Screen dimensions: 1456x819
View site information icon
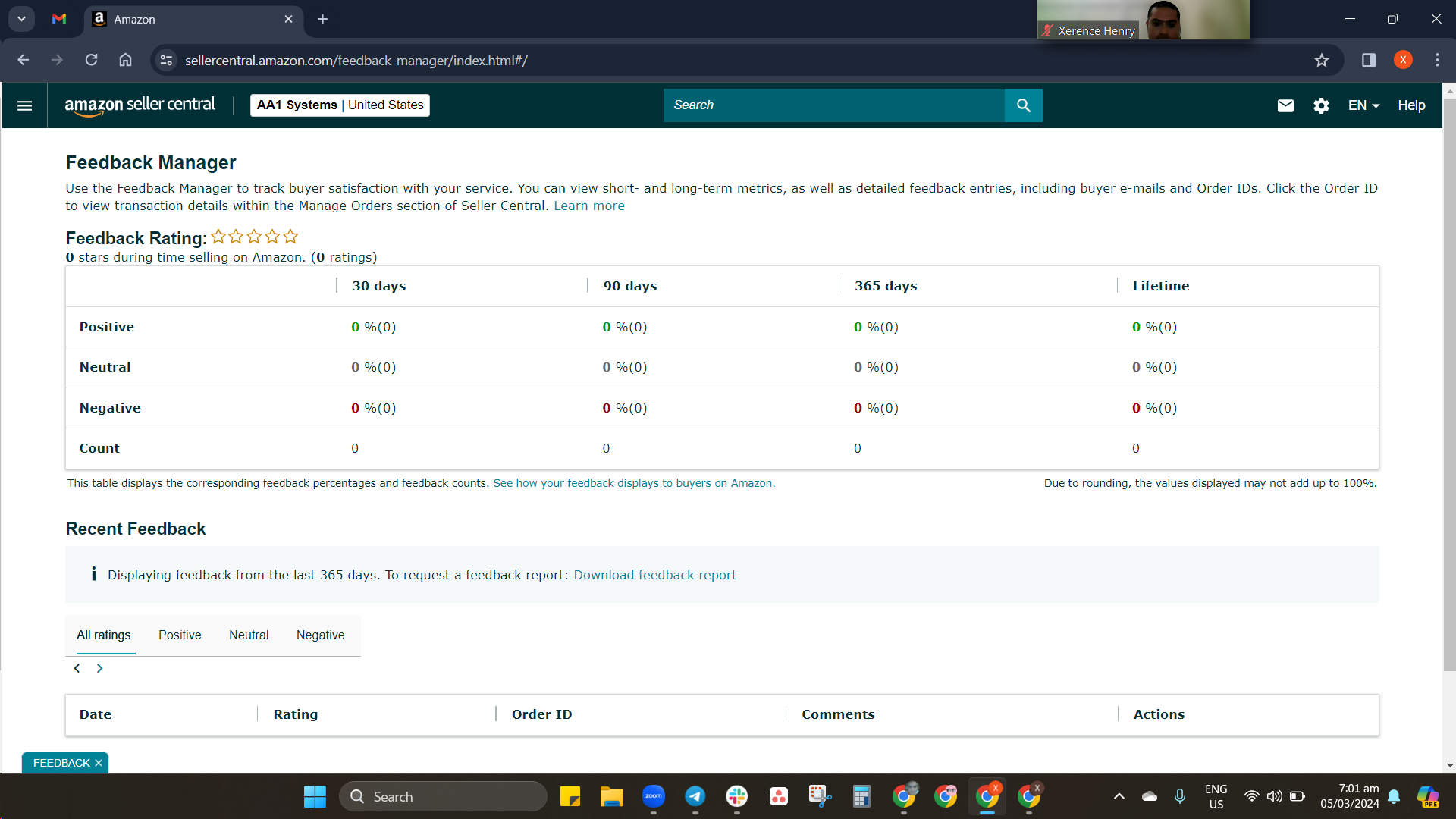[x=166, y=60]
